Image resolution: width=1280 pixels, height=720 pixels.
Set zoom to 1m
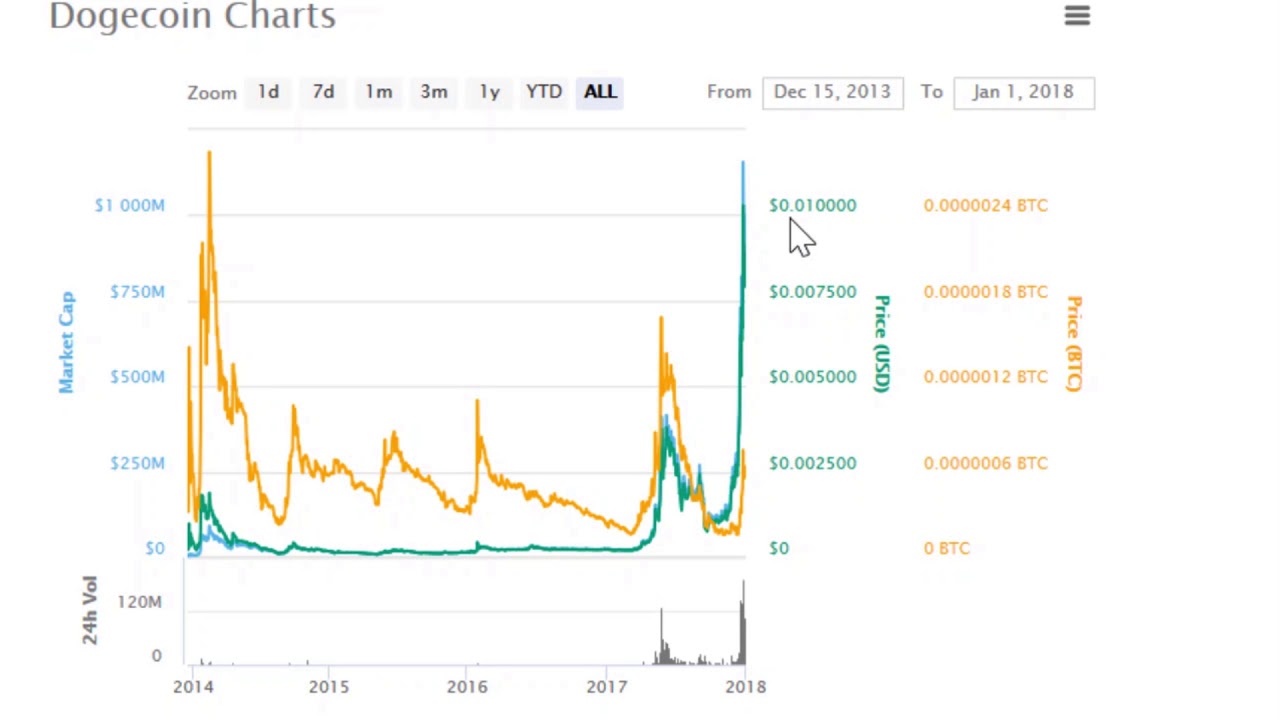(378, 92)
